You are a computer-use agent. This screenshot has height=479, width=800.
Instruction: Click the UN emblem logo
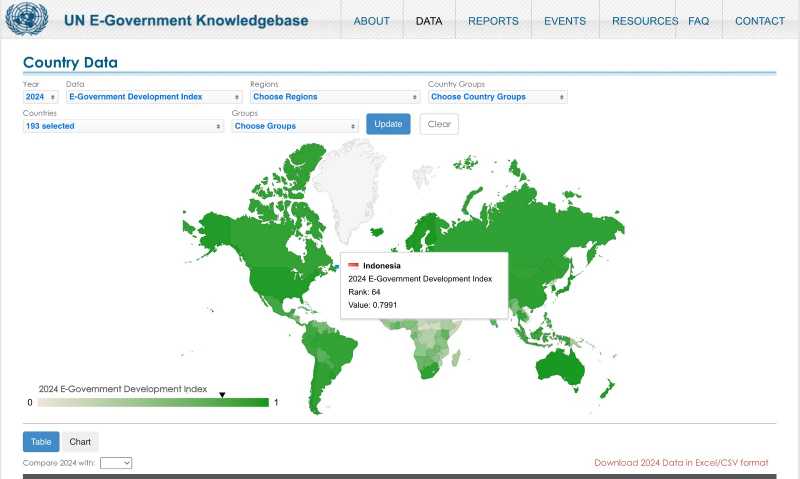[x=27, y=18]
